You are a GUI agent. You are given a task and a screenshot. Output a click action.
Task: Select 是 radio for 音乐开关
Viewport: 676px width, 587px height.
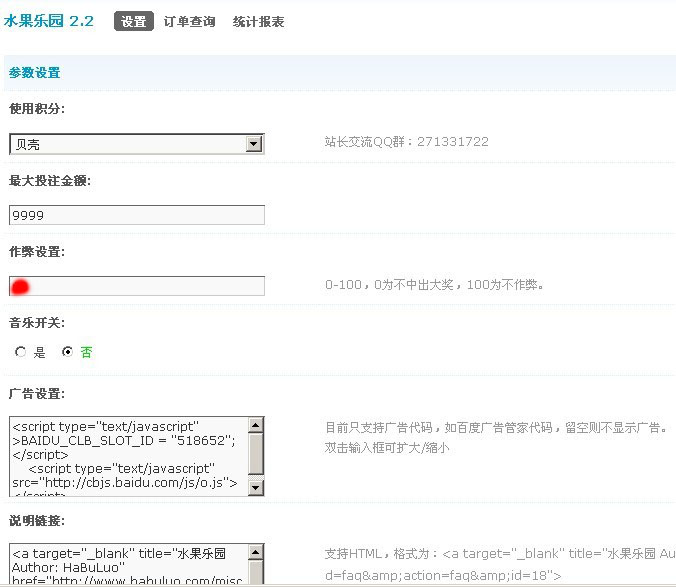coord(20,352)
